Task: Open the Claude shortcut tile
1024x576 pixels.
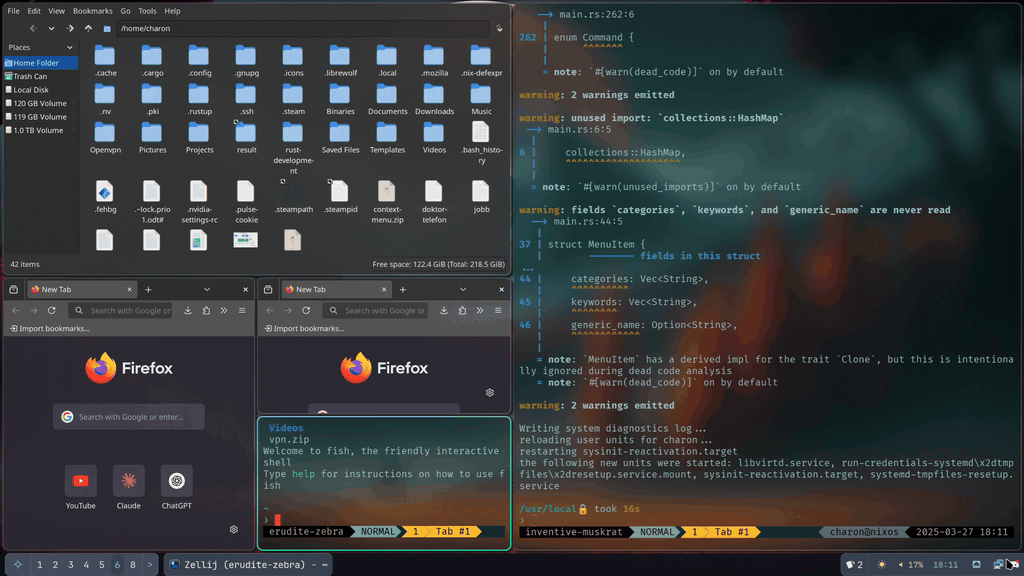Action: pyautogui.click(x=129, y=481)
